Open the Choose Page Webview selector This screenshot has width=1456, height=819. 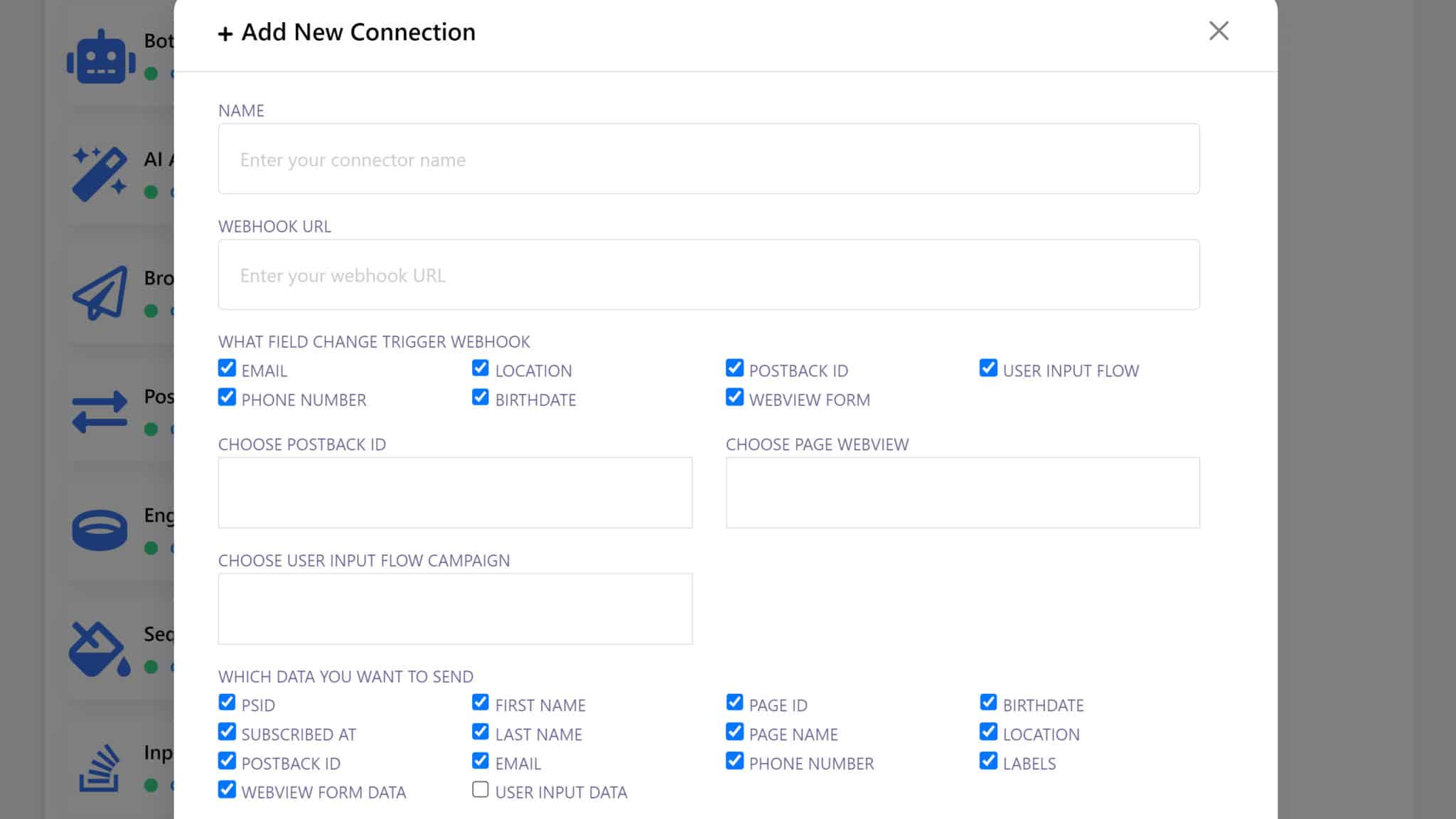(963, 493)
